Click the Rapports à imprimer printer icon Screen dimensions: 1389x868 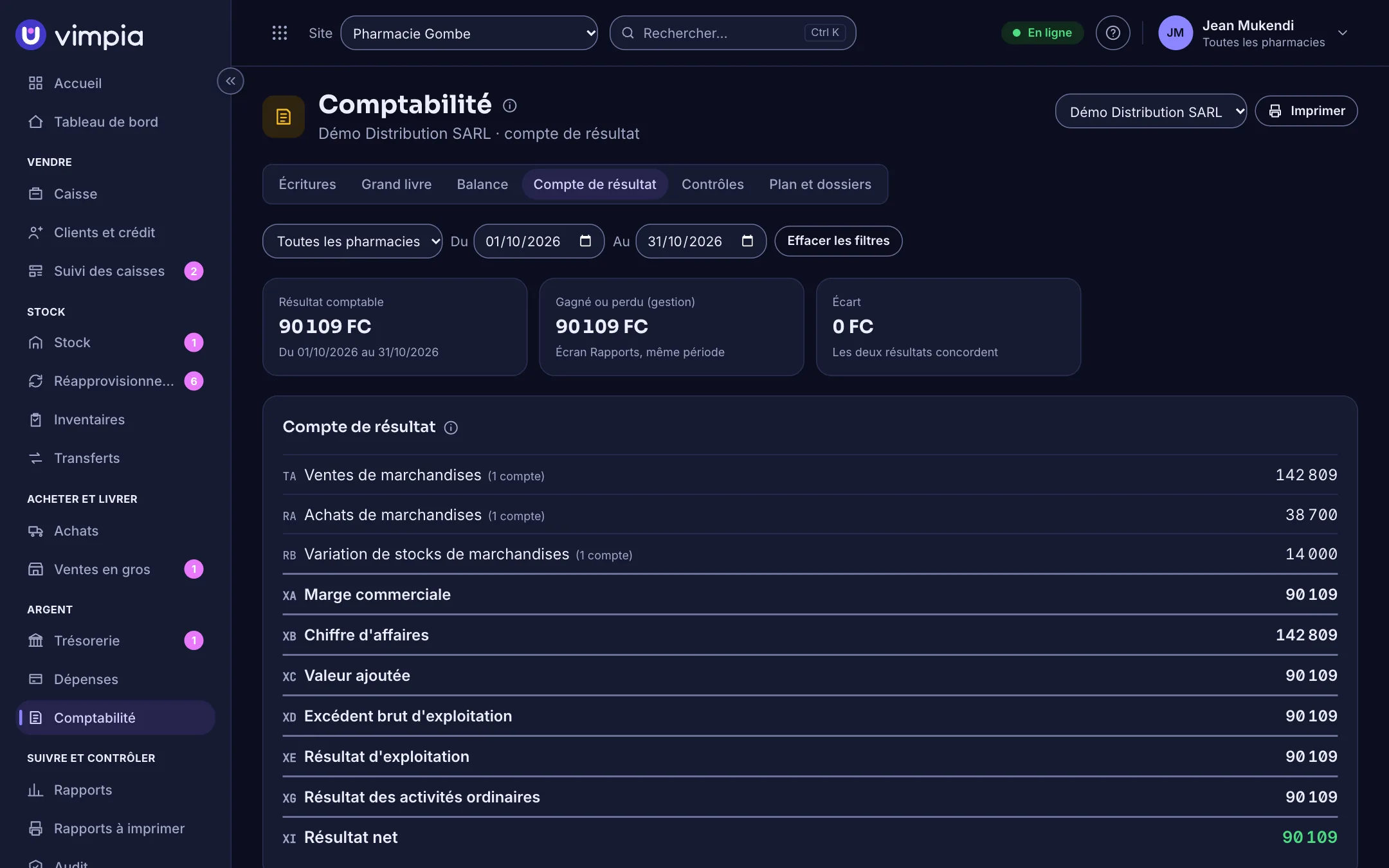click(x=36, y=828)
